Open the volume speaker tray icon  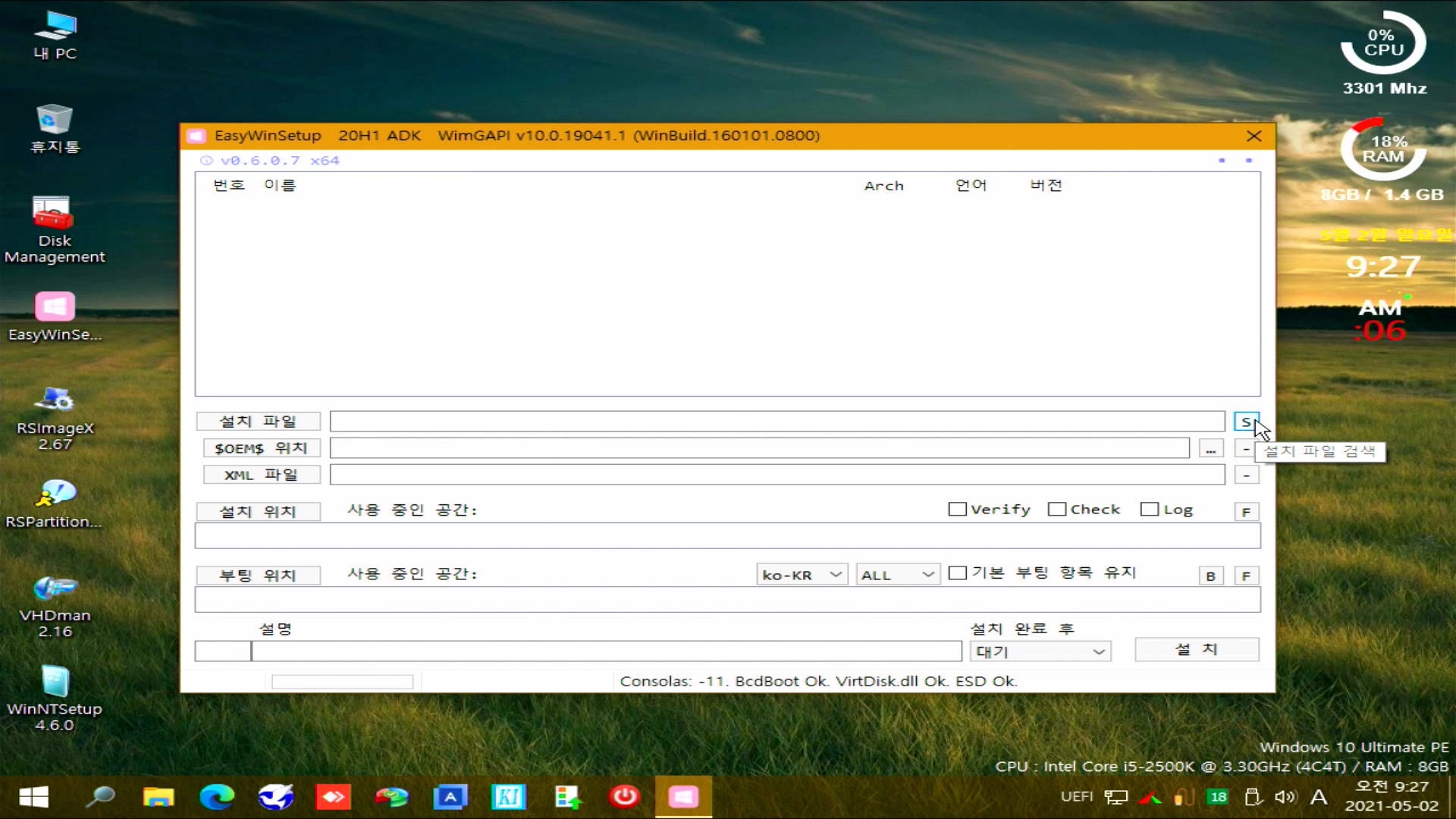pos(1285,797)
